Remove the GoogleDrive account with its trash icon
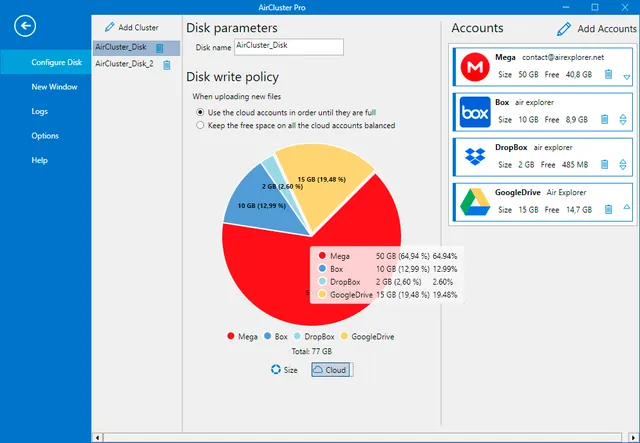 [608, 209]
